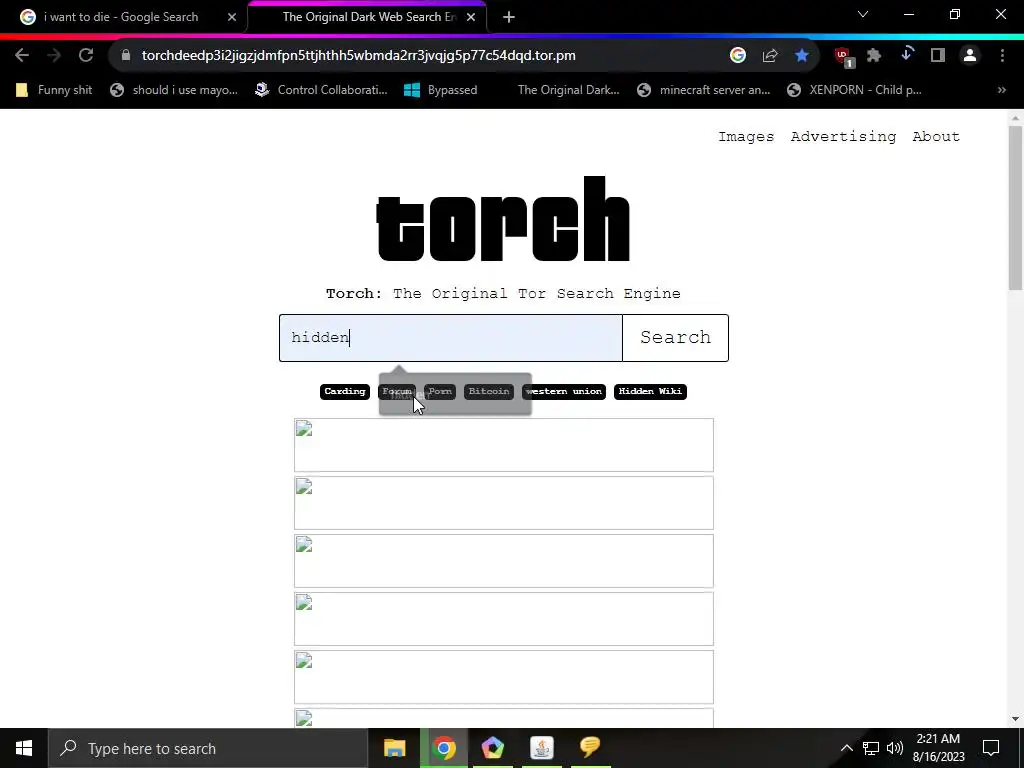Open the Java coffee-cup taskbar app

(x=541, y=748)
